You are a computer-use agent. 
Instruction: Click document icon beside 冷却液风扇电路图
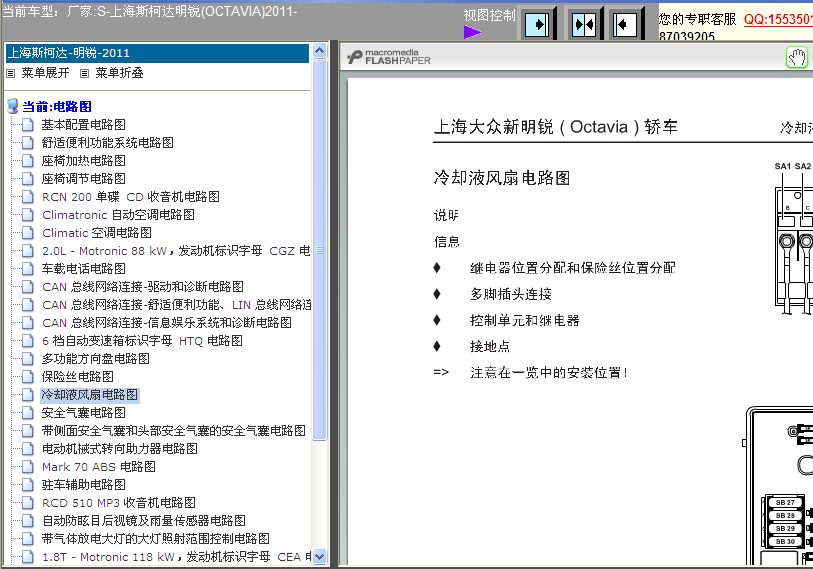[x=28, y=395]
